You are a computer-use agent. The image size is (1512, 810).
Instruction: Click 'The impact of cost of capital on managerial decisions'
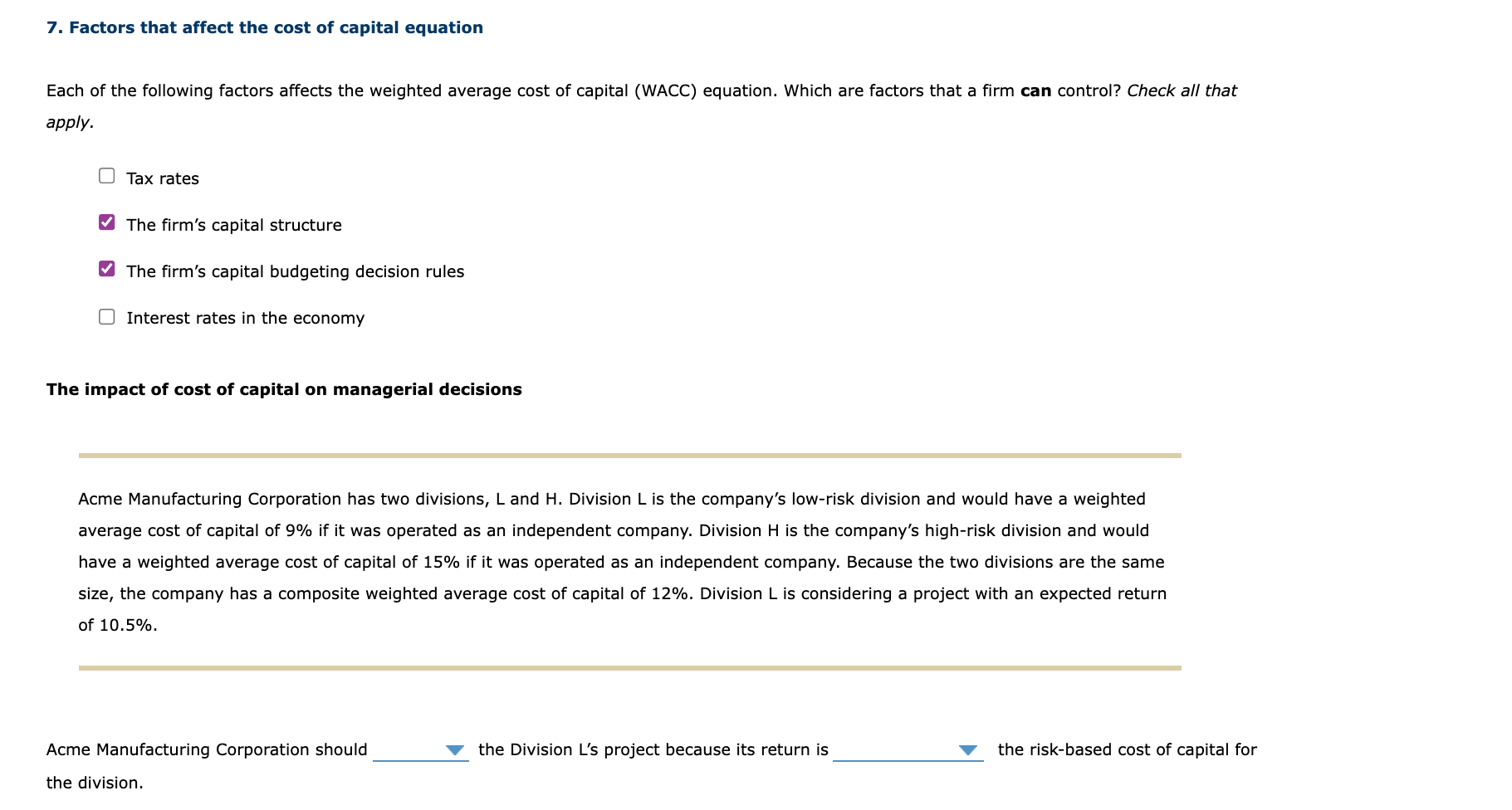point(284,388)
